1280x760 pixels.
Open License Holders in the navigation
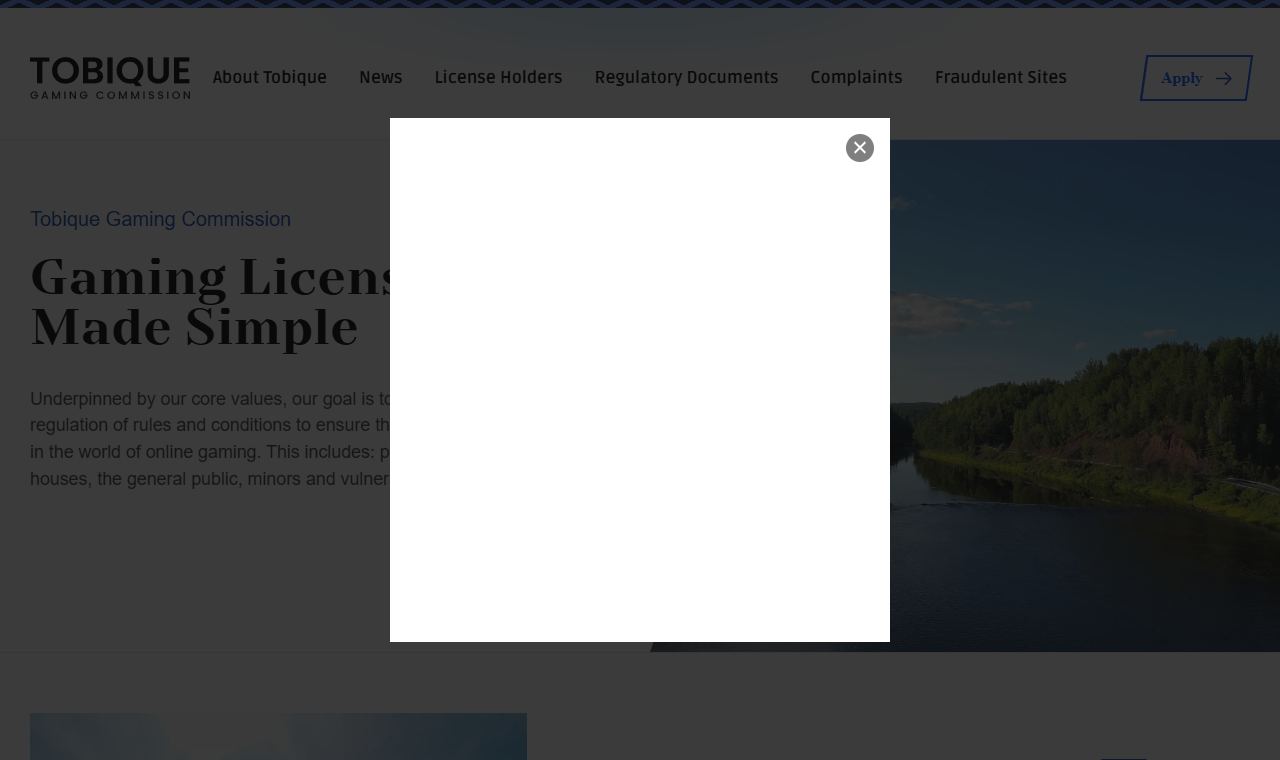(x=498, y=78)
